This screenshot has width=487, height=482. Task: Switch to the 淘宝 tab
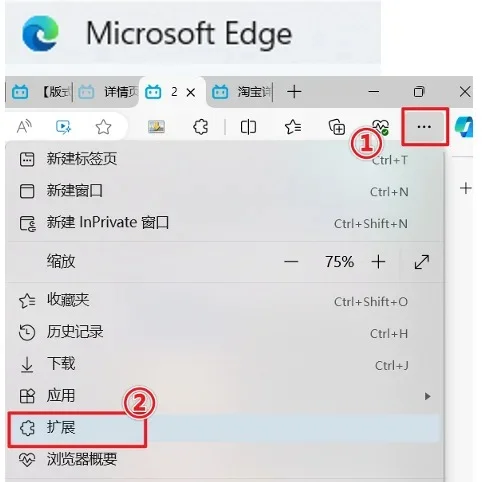pos(240,92)
